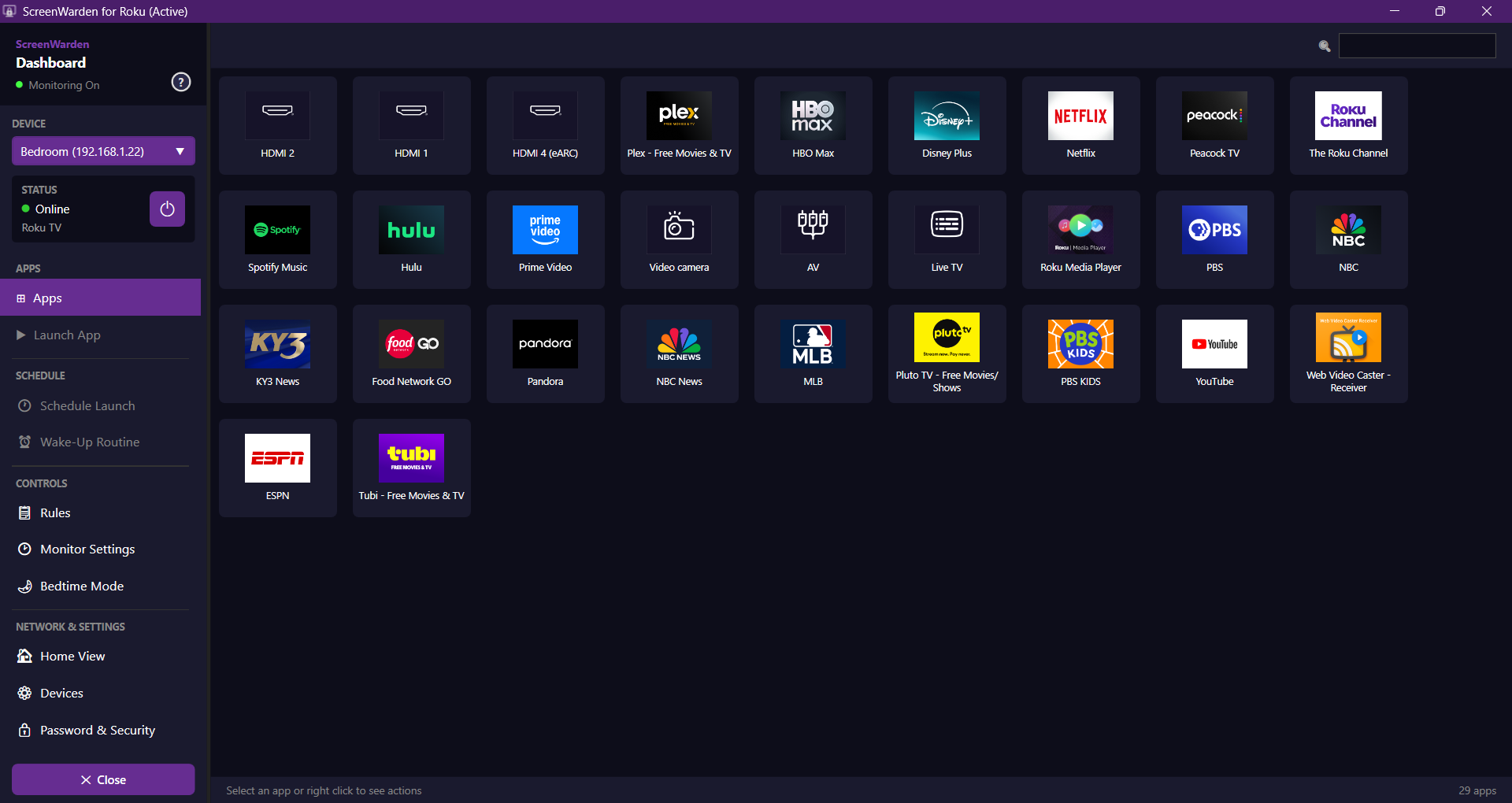Screen dimensions: 1512x803
Task: Go to Home View
Action: [100, 656]
